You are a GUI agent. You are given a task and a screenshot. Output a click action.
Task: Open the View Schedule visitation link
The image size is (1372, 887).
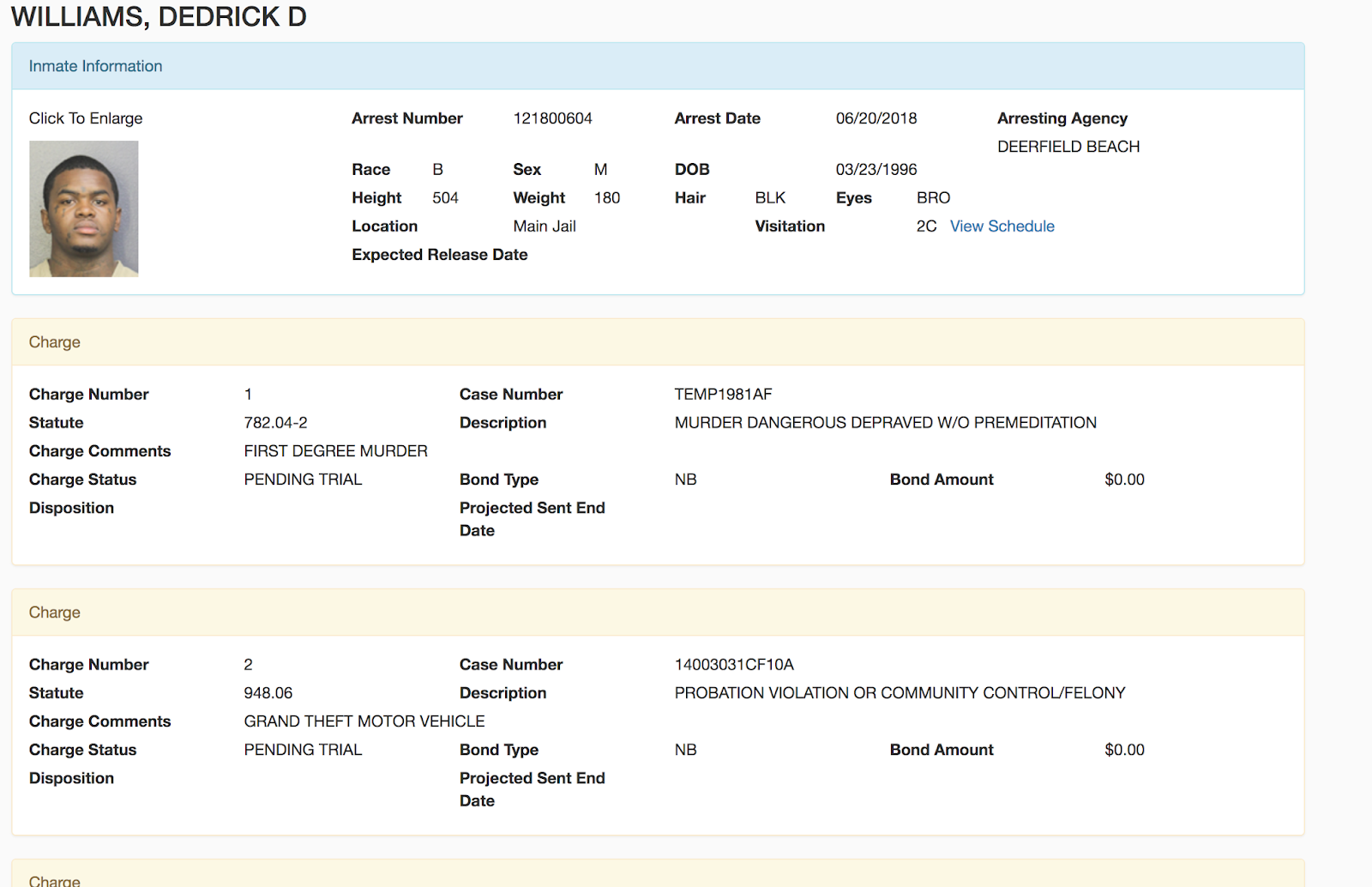(1002, 226)
